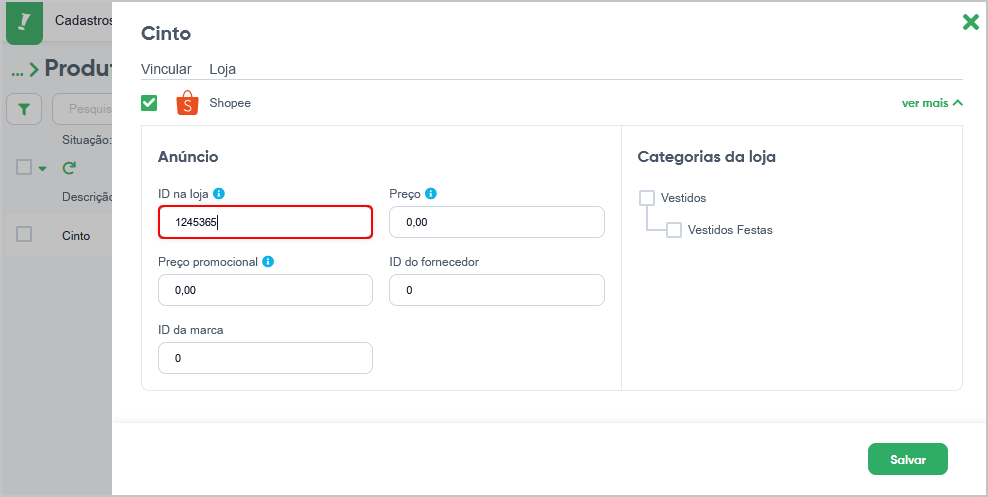This screenshot has height=497, width=988.
Task: Open the filter funnel icon
Action: tap(24, 110)
